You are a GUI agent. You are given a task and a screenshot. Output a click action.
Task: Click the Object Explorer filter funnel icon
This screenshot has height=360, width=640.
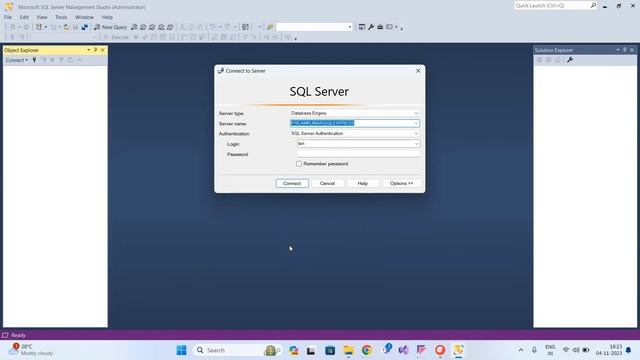pos(61,60)
